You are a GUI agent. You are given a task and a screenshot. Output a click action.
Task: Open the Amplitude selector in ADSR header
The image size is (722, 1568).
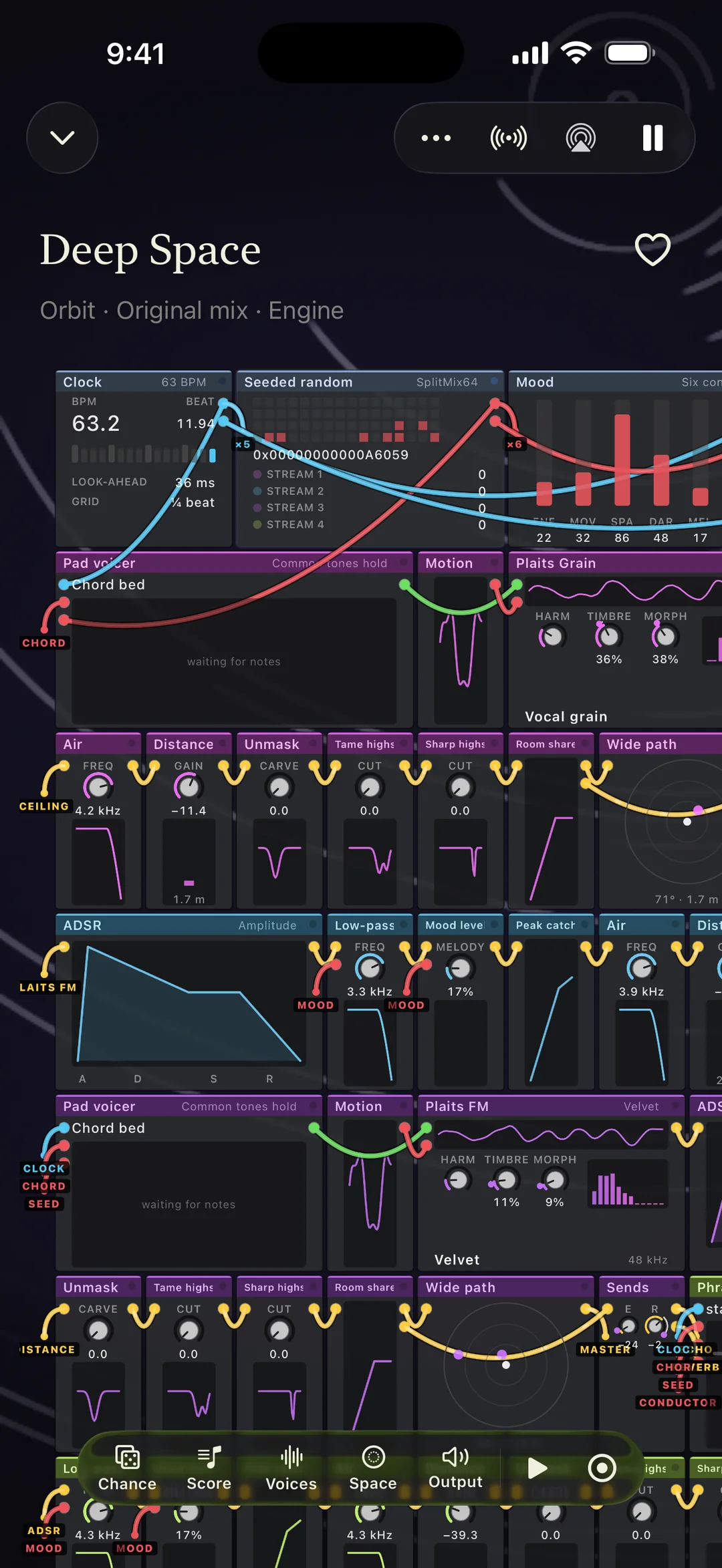[x=267, y=925]
